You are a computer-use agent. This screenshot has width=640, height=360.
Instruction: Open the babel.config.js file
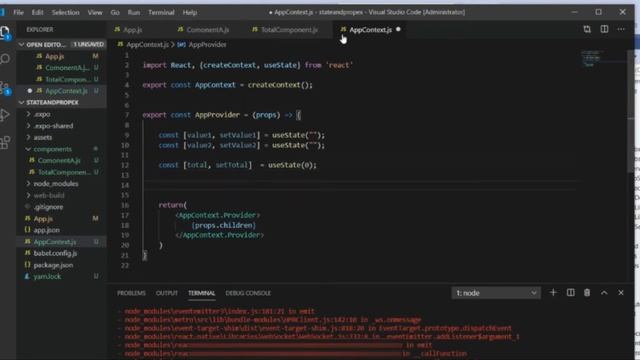(61, 253)
